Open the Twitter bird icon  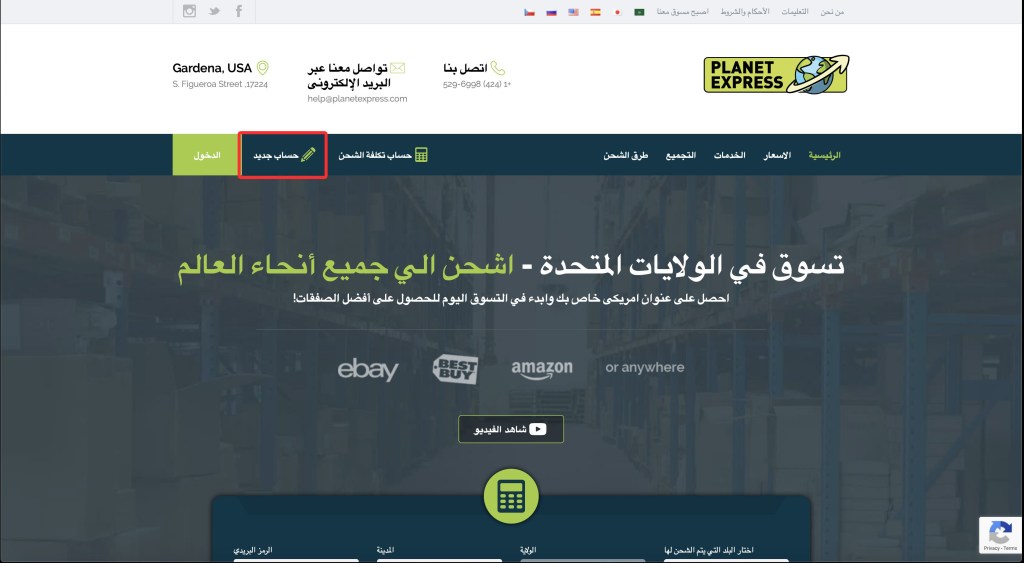coord(214,11)
